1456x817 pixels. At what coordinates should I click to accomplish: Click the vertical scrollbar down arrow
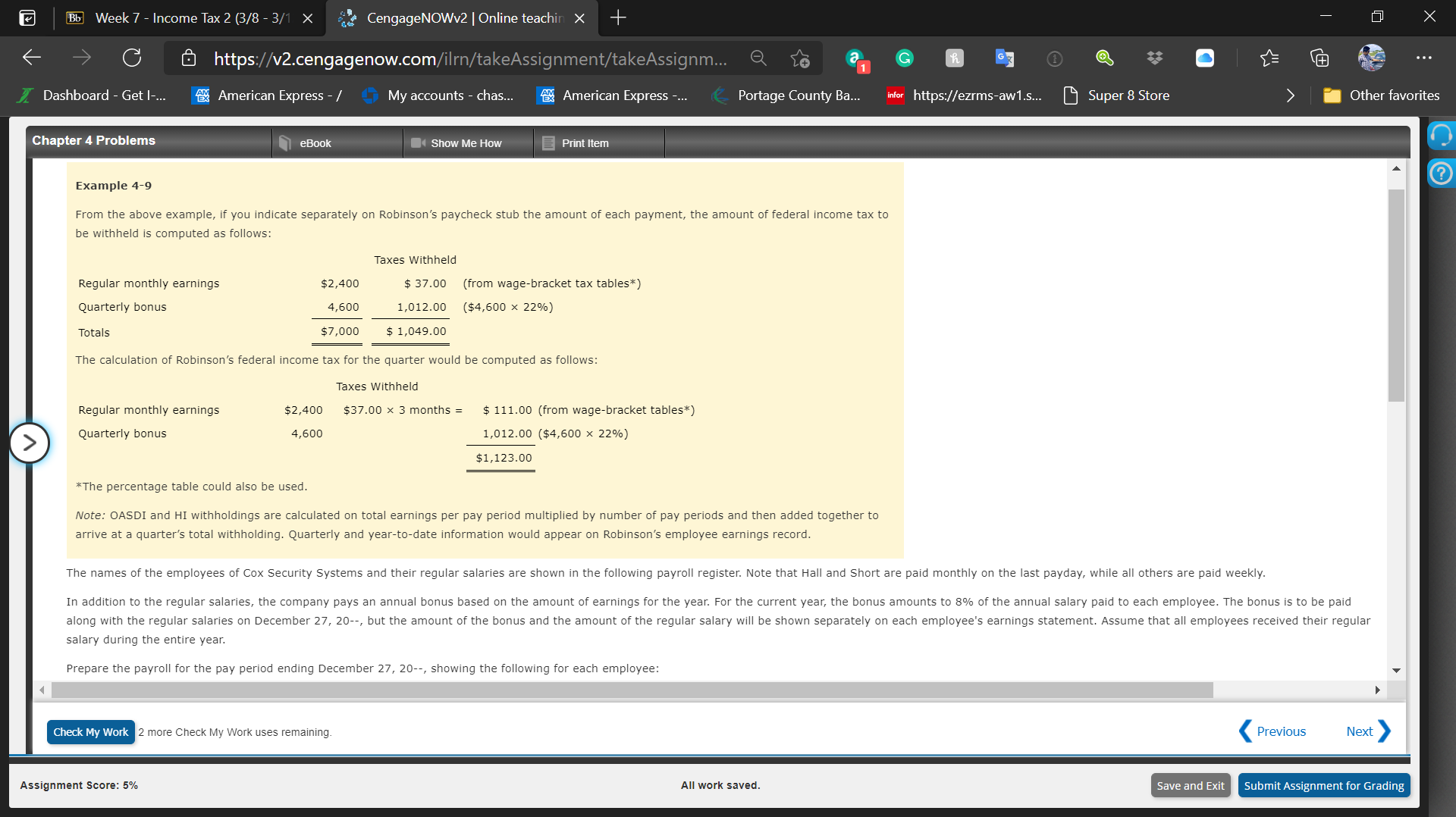coord(1396,671)
